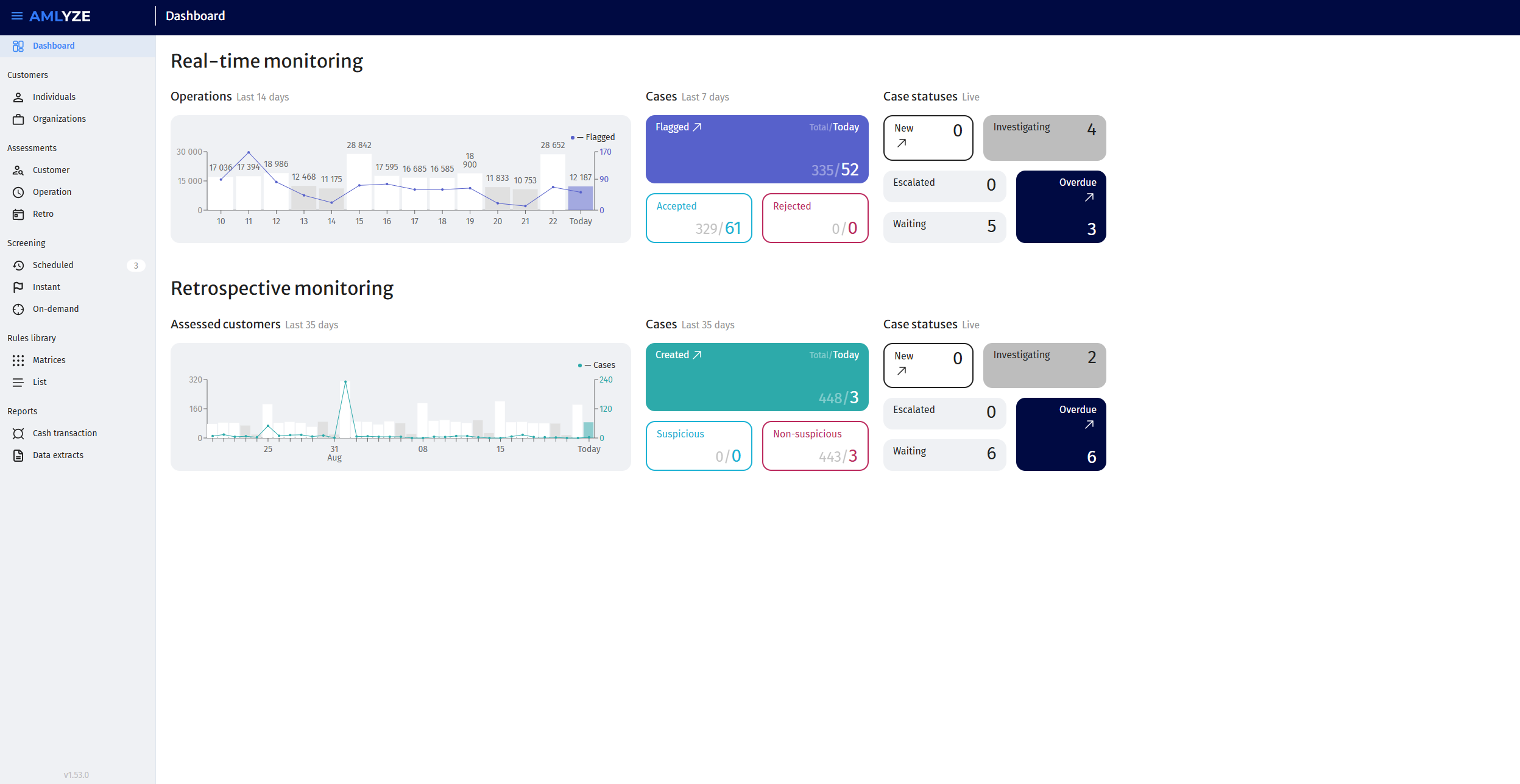1520x784 pixels.
Task: Open the On-demand screening menu item
Action: coord(55,309)
